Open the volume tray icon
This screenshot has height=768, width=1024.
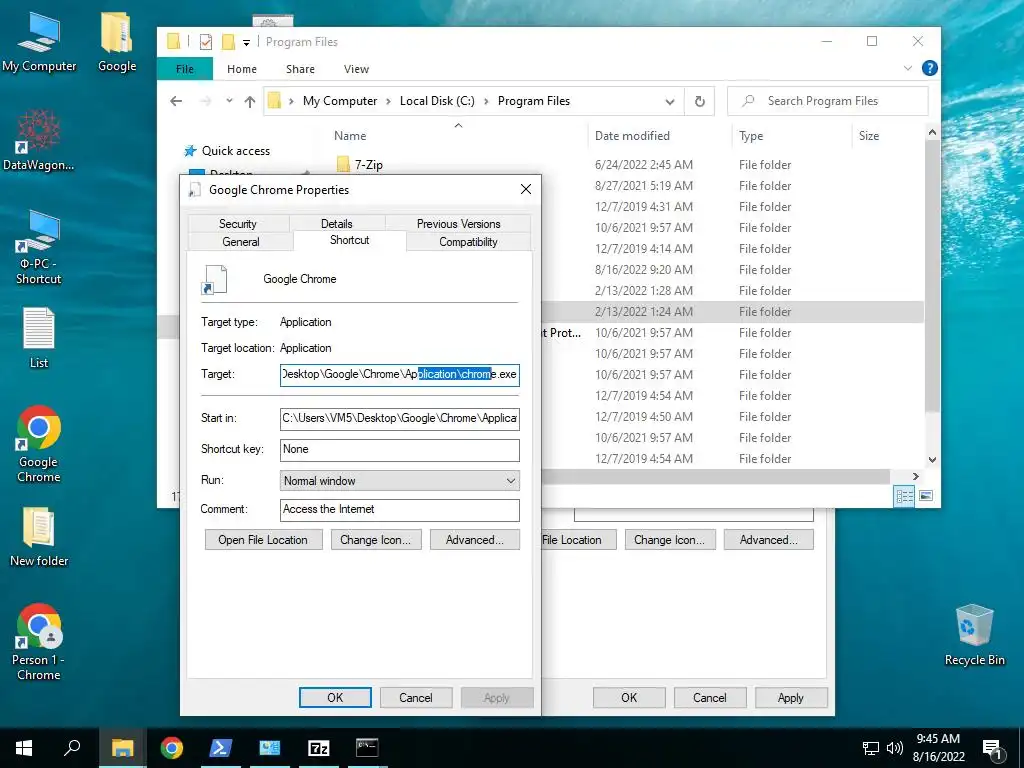(x=895, y=748)
